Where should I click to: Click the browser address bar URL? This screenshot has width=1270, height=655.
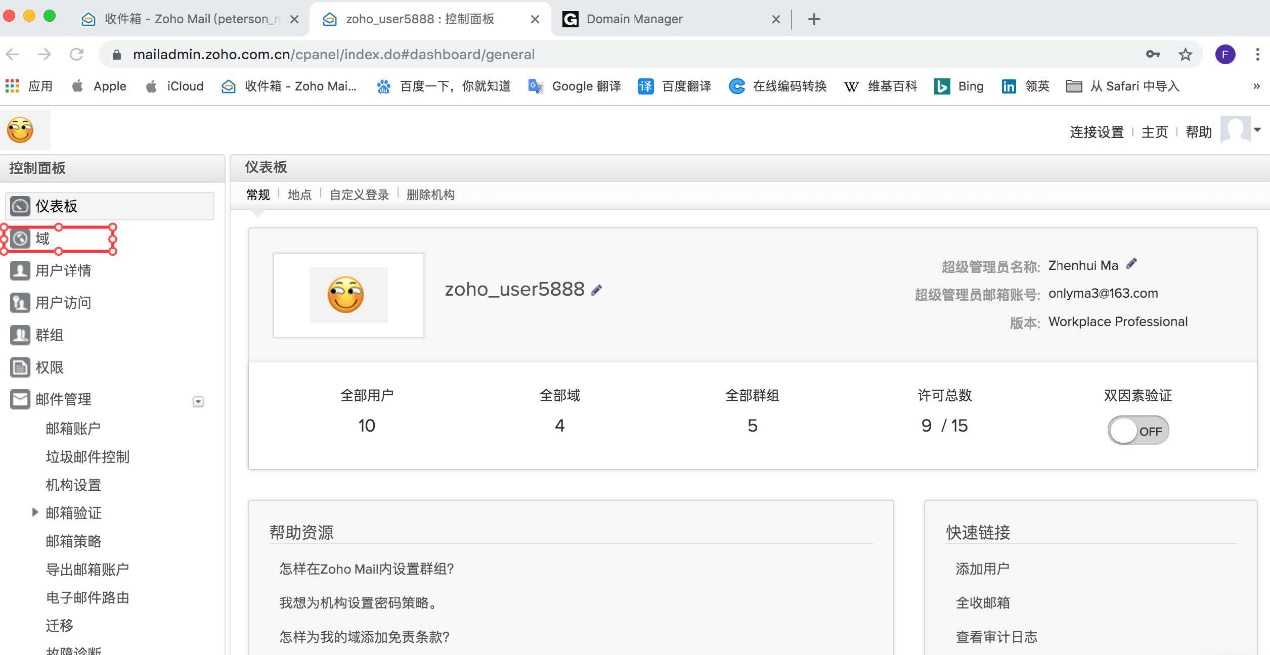tap(600, 54)
